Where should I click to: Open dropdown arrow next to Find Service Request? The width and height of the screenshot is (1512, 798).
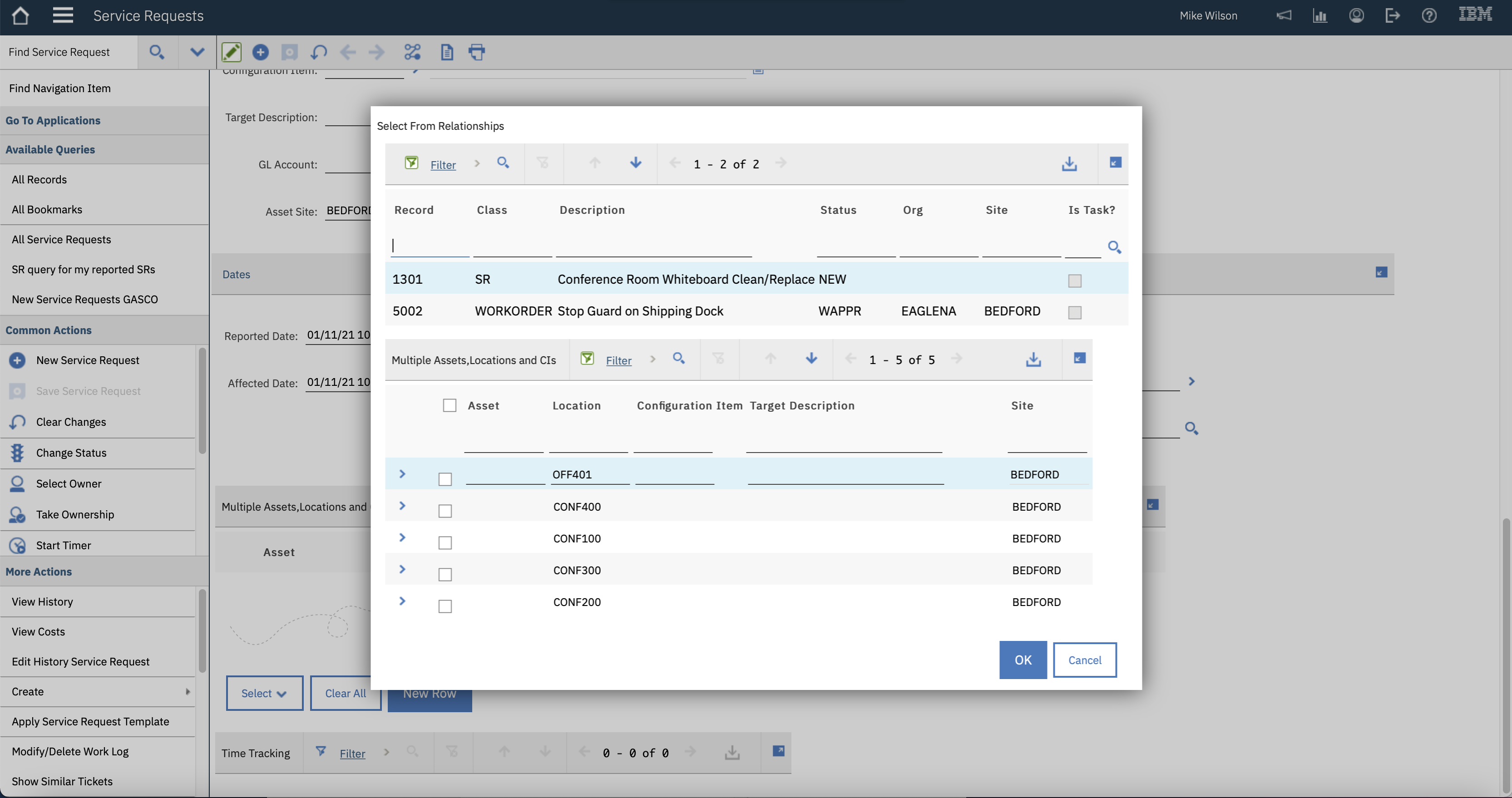pyautogui.click(x=197, y=52)
